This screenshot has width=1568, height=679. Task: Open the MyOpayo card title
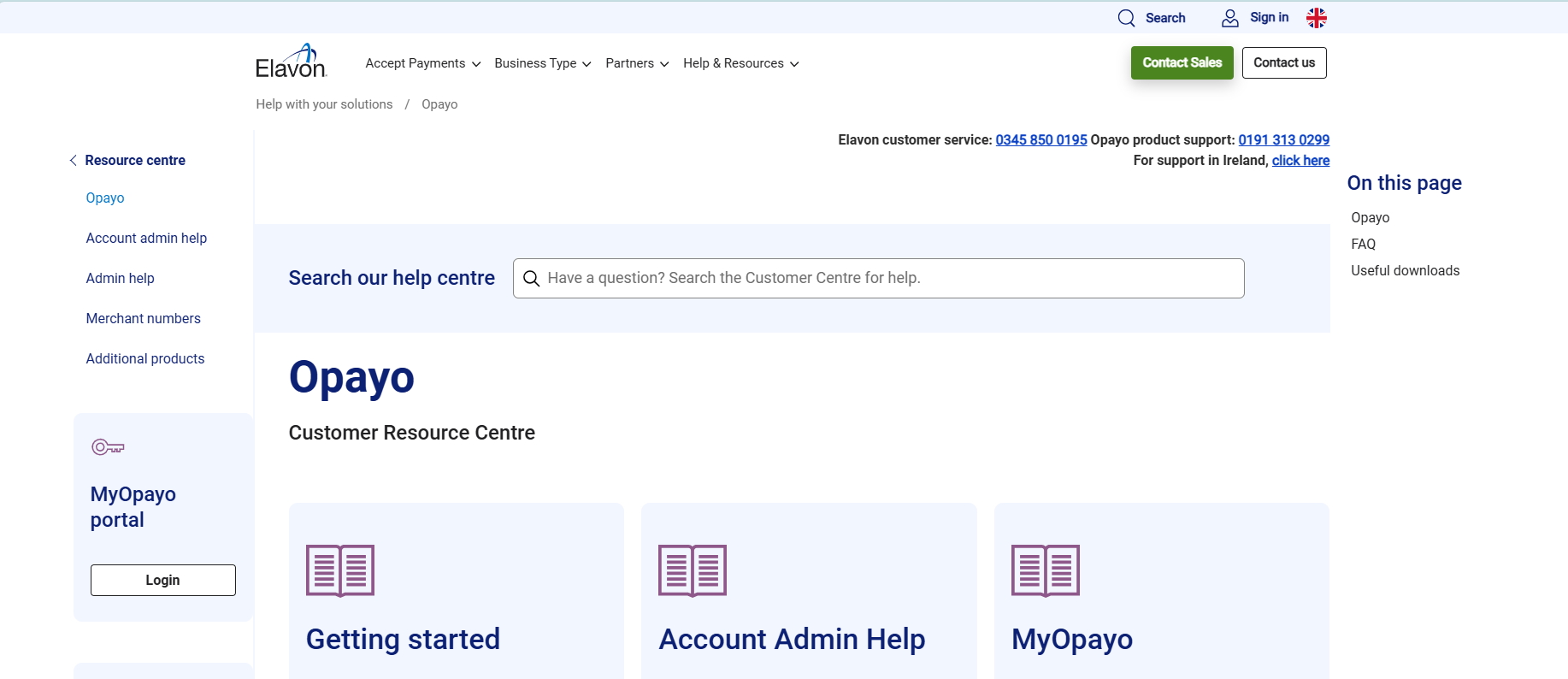coord(1072,640)
